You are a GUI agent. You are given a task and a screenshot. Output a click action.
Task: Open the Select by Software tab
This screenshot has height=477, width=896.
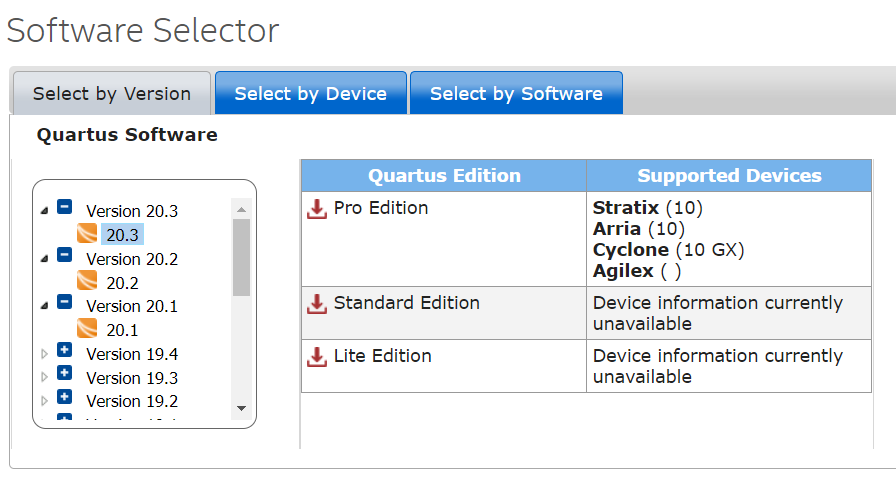click(x=516, y=94)
